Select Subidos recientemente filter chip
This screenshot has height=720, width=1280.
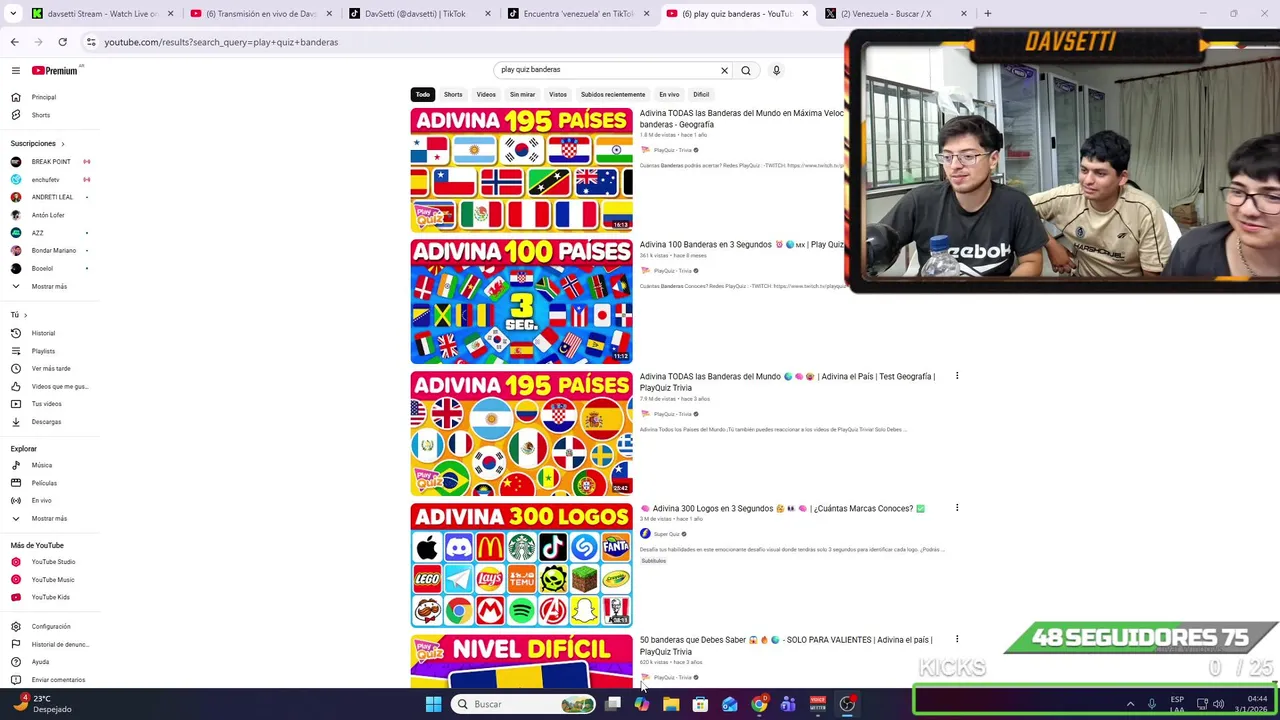[613, 94]
